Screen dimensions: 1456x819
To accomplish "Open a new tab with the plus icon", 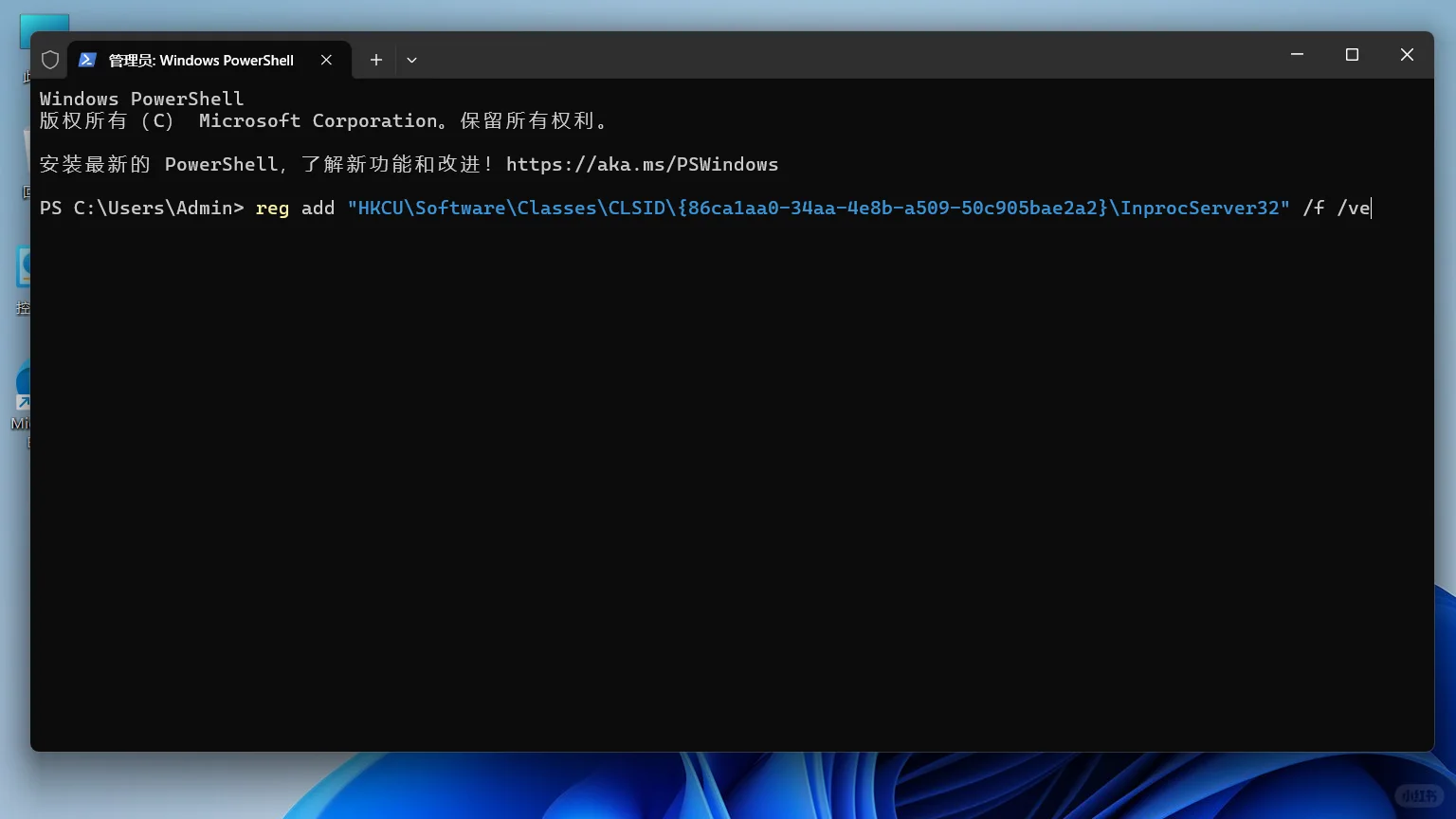I will pyautogui.click(x=375, y=59).
